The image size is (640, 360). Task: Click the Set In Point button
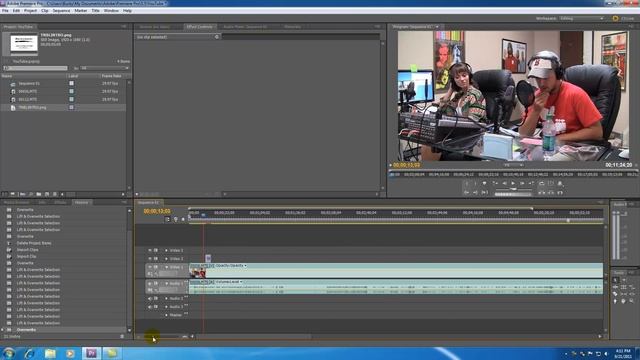coord(467,184)
